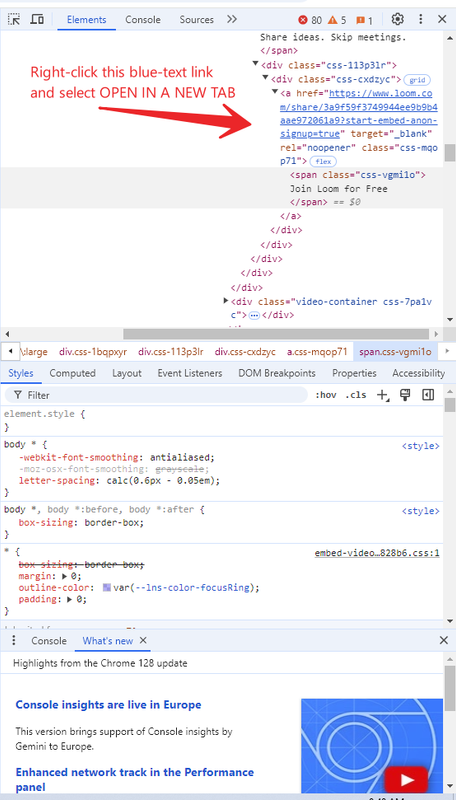
Task: Open the Console panel tab
Action: pos(143,20)
